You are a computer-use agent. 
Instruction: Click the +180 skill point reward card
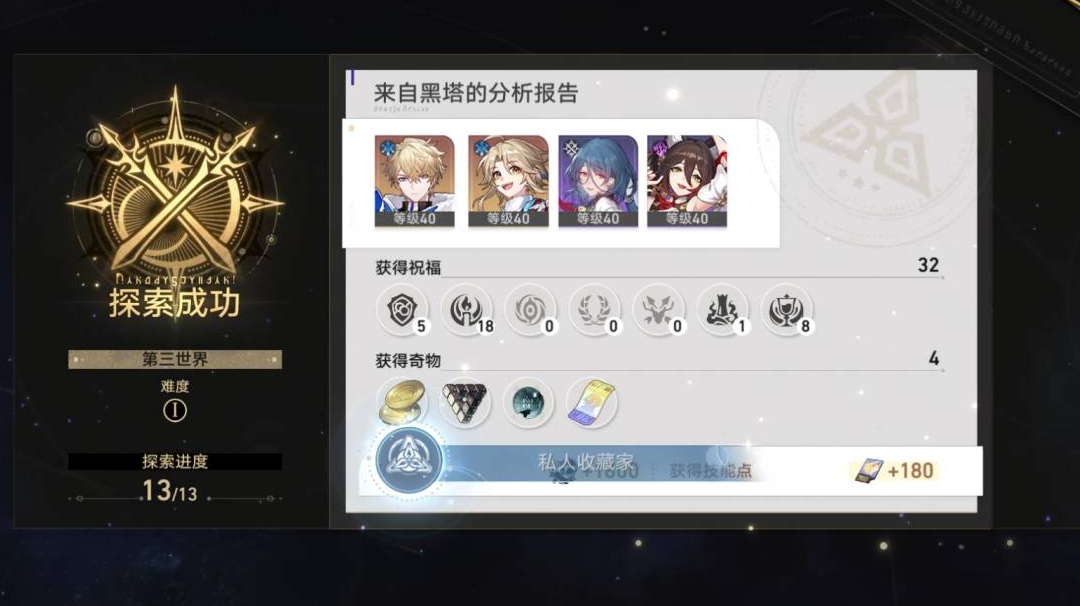coord(894,470)
